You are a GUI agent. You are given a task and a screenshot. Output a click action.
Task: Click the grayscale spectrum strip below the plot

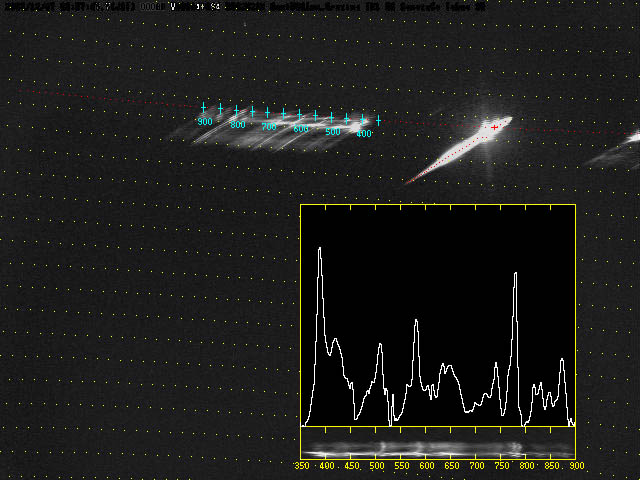tap(438, 447)
